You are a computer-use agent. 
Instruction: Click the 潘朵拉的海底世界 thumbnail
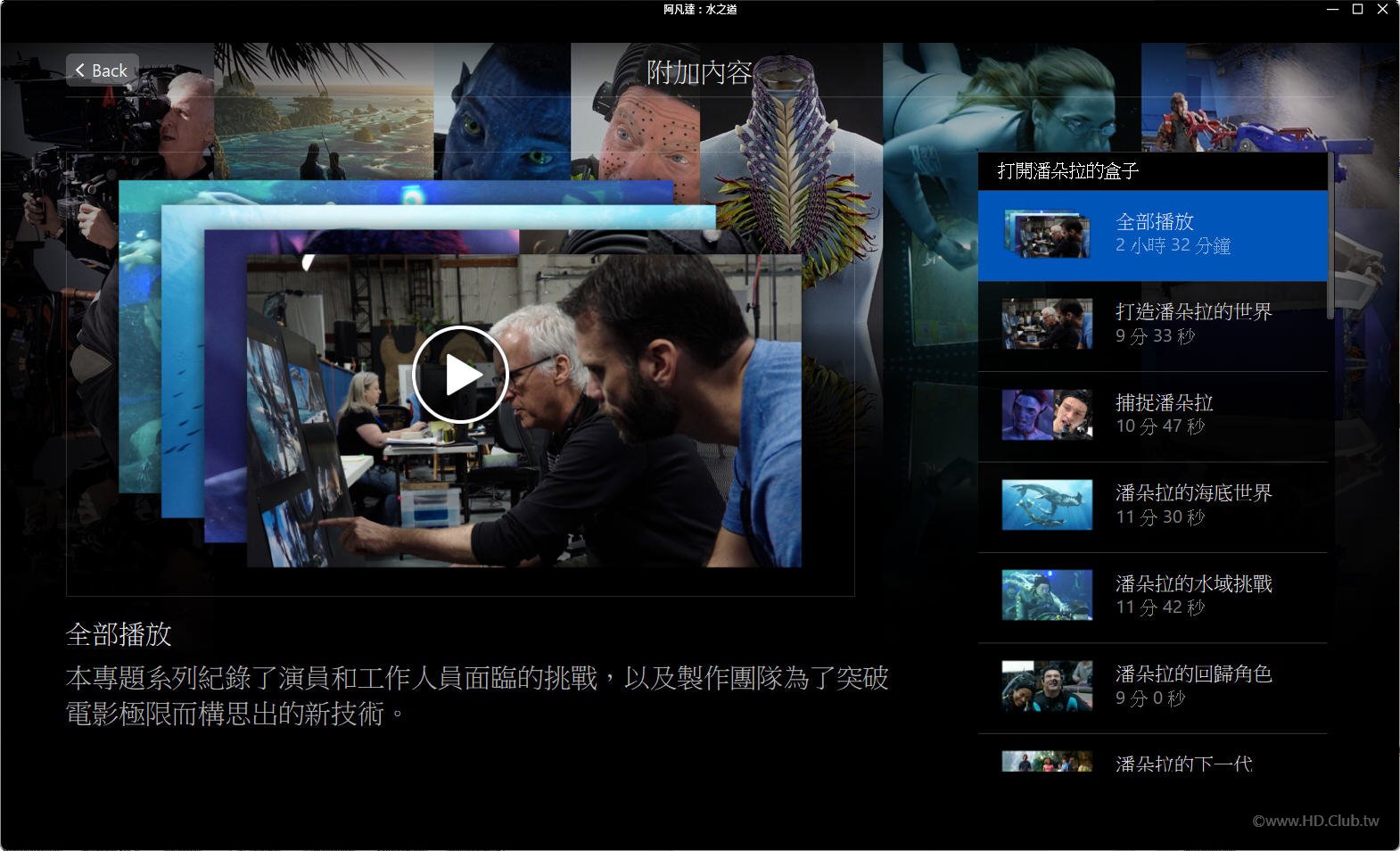pyautogui.click(x=1047, y=505)
